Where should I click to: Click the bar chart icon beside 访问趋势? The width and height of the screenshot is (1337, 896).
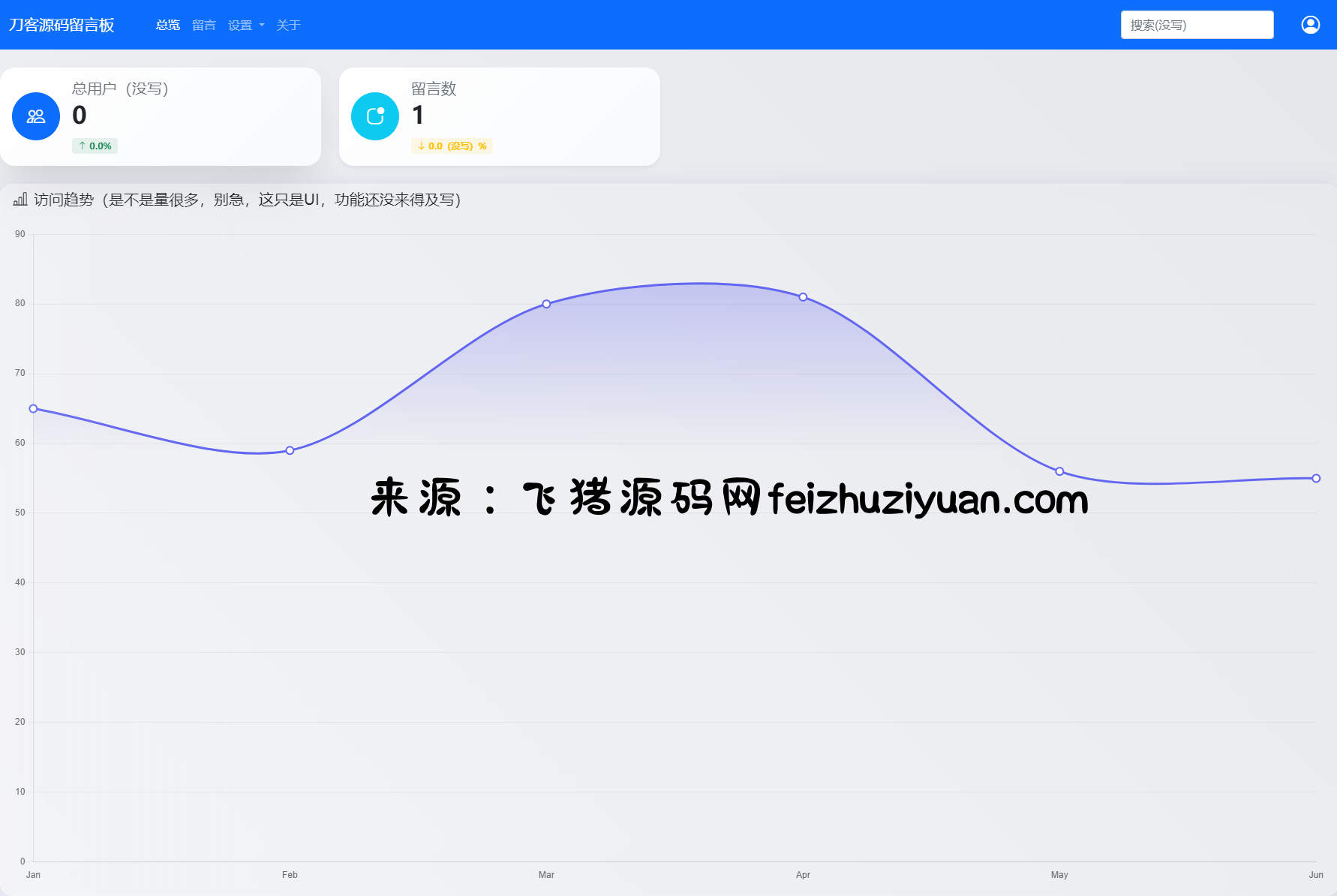click(x=20, y=200)
